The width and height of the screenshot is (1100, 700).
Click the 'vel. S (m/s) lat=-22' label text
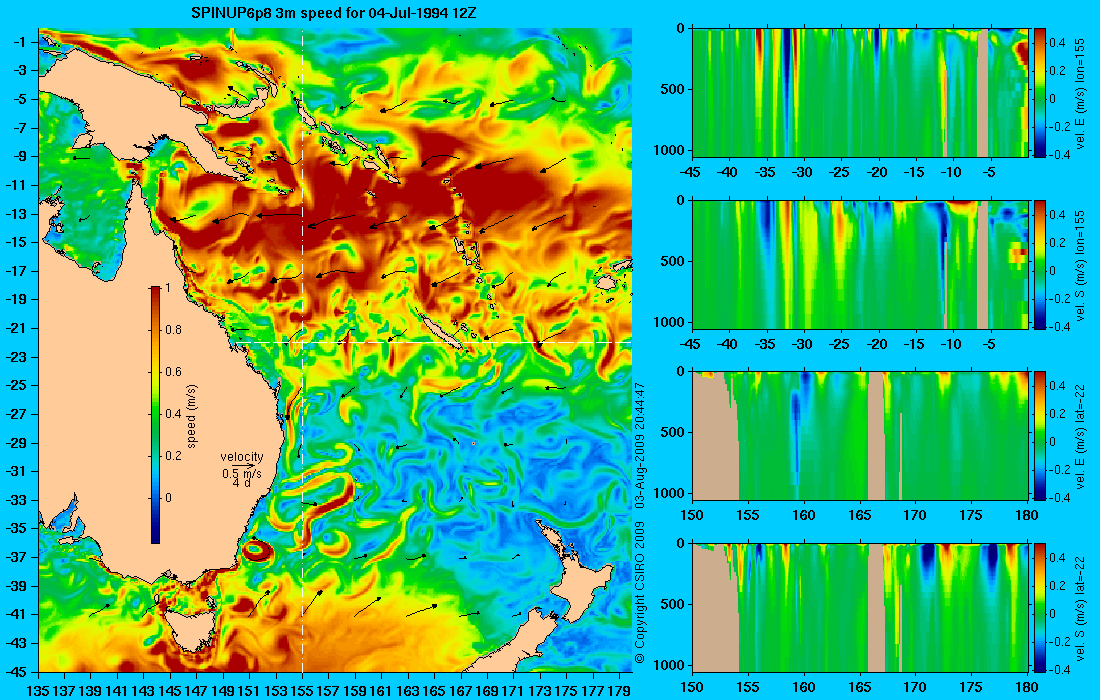1081,608
